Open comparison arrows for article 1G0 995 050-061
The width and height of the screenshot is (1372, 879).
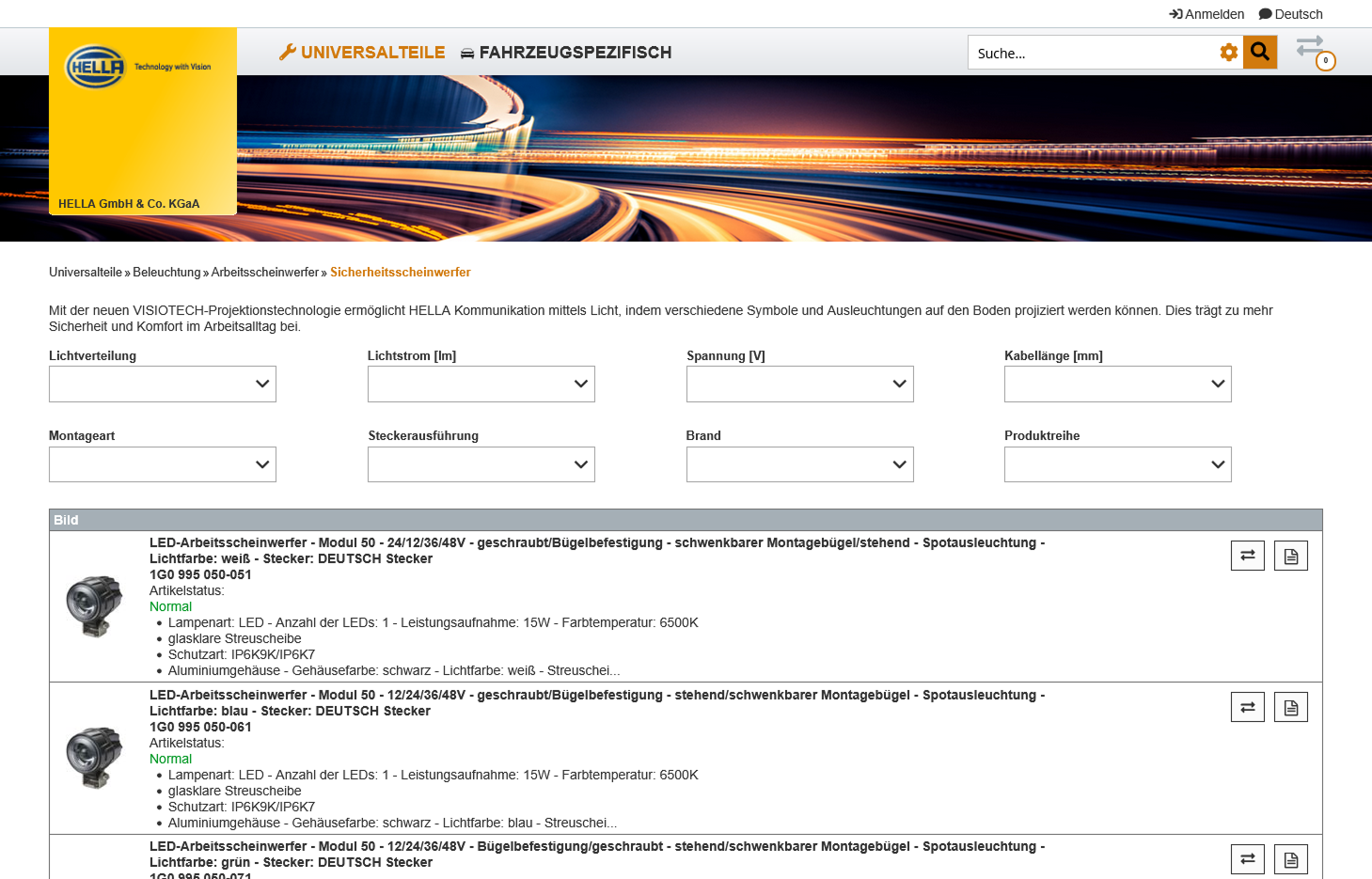pyautogui.click(x=1247, y=706)
